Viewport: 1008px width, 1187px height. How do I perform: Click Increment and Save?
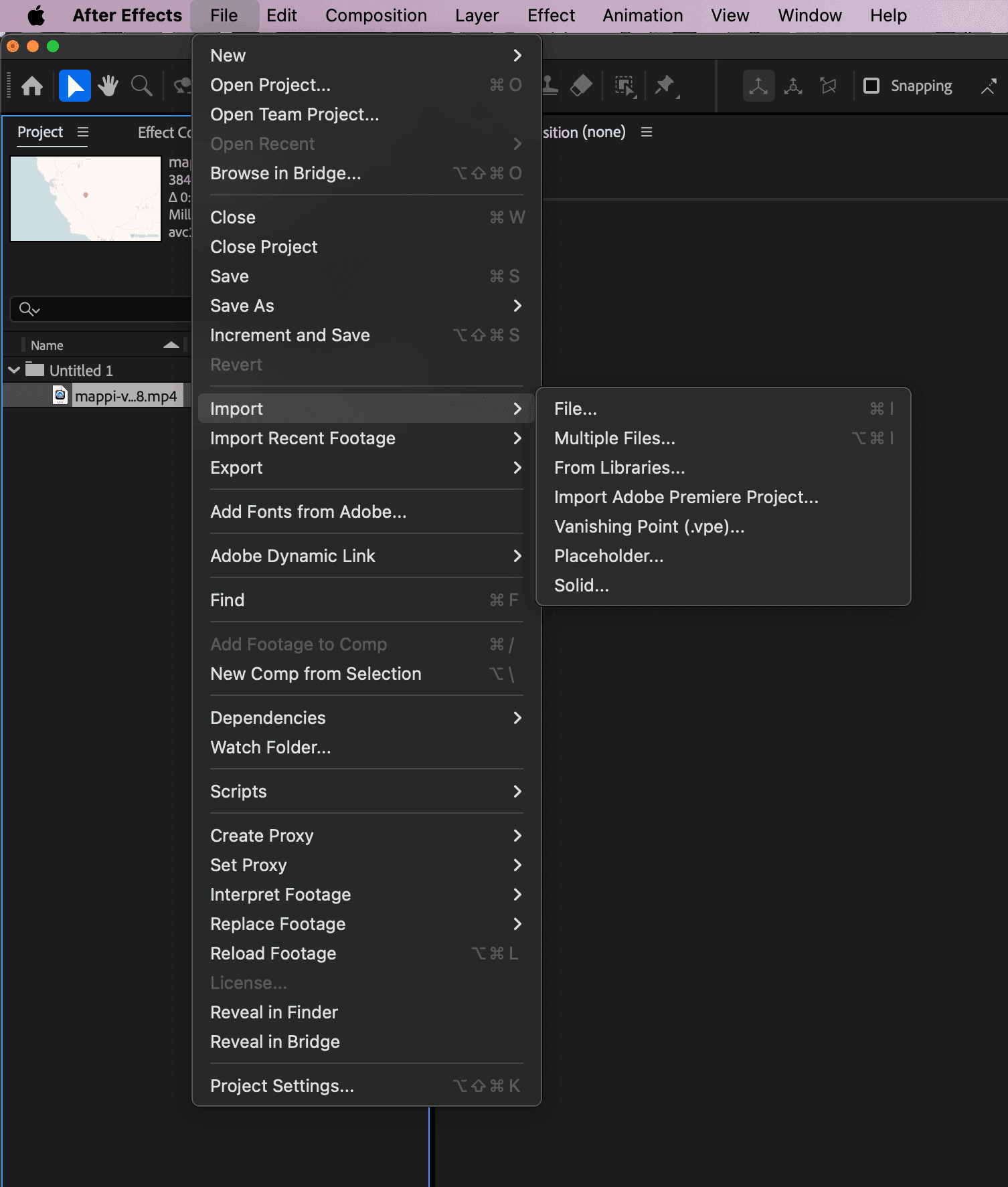click(366, 335)
